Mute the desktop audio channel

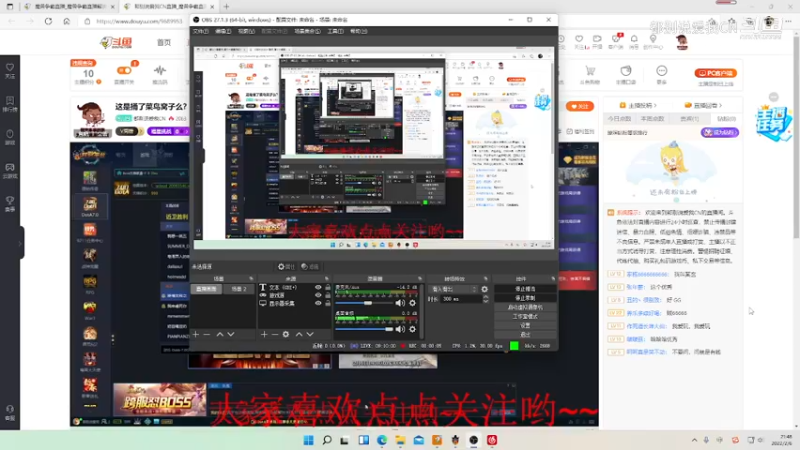point(400,329)
